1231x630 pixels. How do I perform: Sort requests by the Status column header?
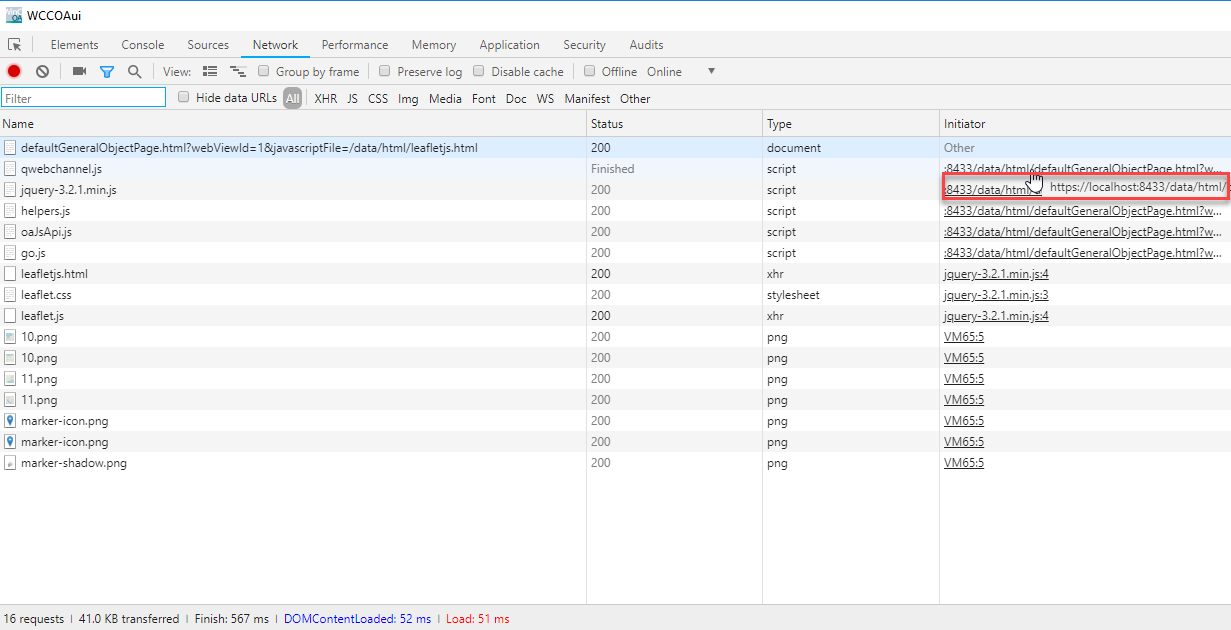[x=607, y=124]
